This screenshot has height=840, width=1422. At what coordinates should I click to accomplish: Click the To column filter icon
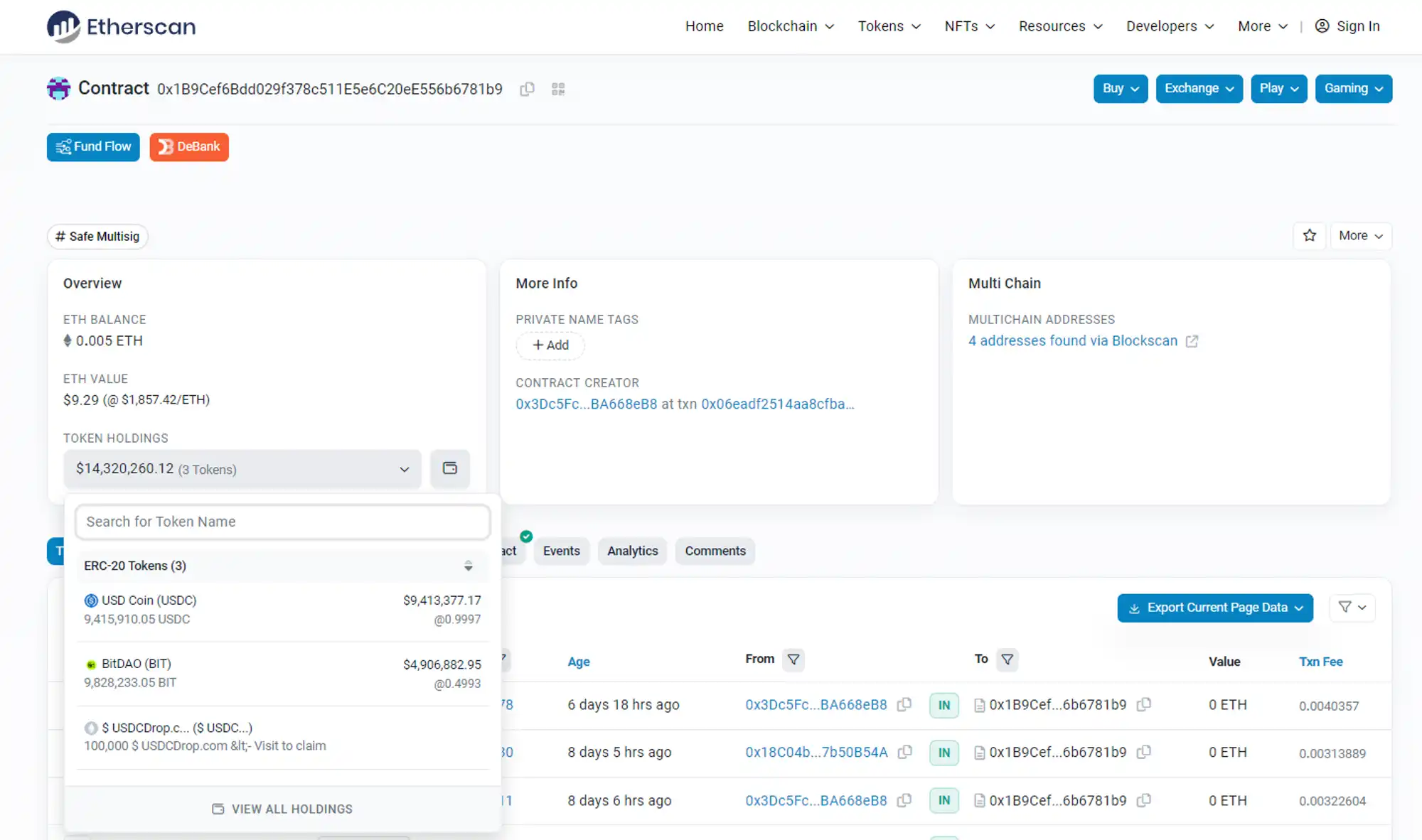tap(1007, 659)
